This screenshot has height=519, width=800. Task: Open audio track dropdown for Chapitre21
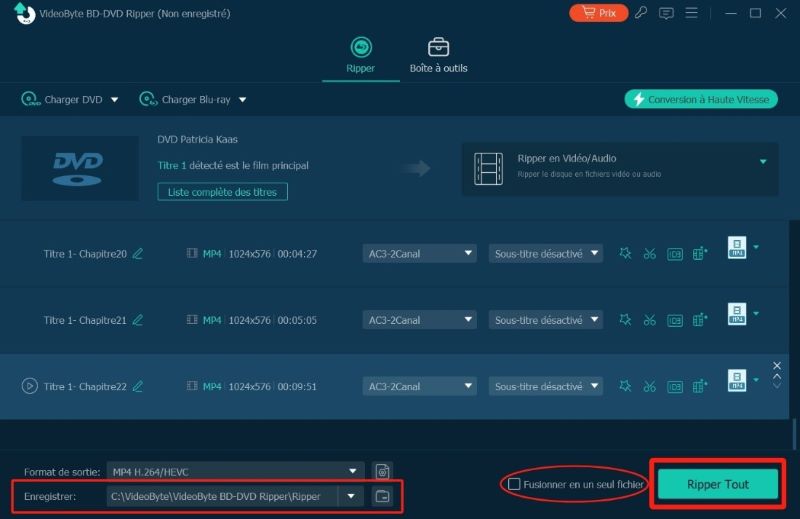tap(419, 320)
